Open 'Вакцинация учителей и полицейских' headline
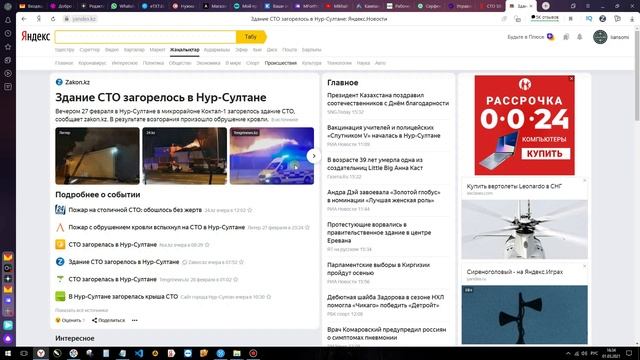Viewport: 640px width, 360px height. click(x=384, y=131)
